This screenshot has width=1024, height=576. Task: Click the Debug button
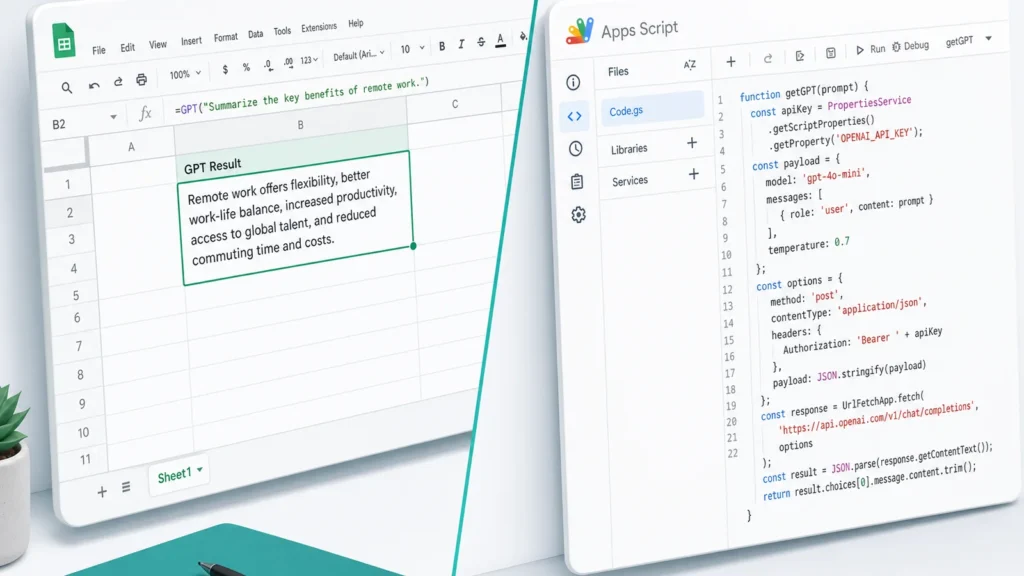(x=910, y=46)
